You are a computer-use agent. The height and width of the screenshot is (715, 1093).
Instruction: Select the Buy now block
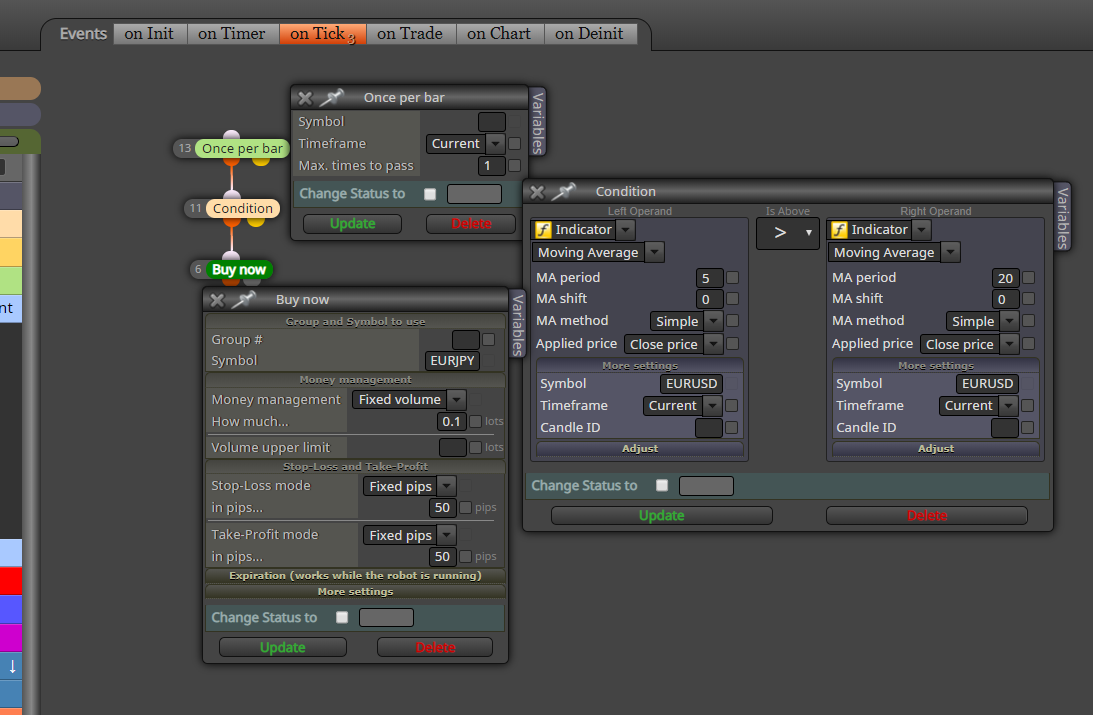238,269
